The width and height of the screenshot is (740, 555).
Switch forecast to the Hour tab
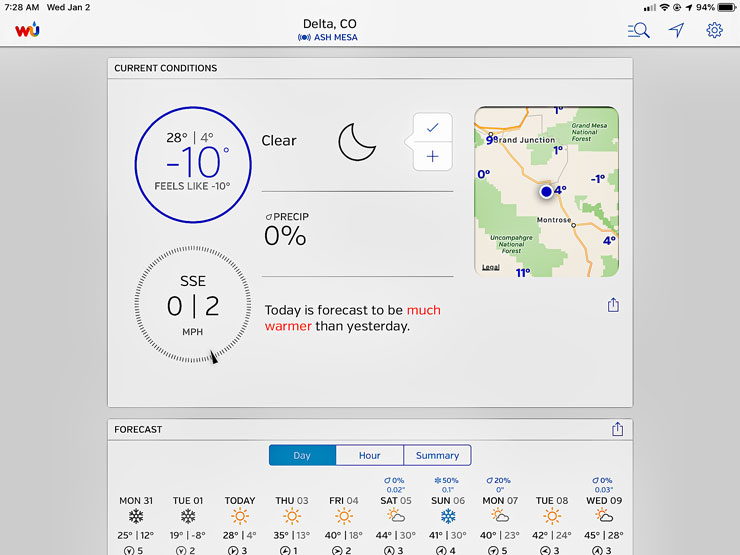click(369, 455)
